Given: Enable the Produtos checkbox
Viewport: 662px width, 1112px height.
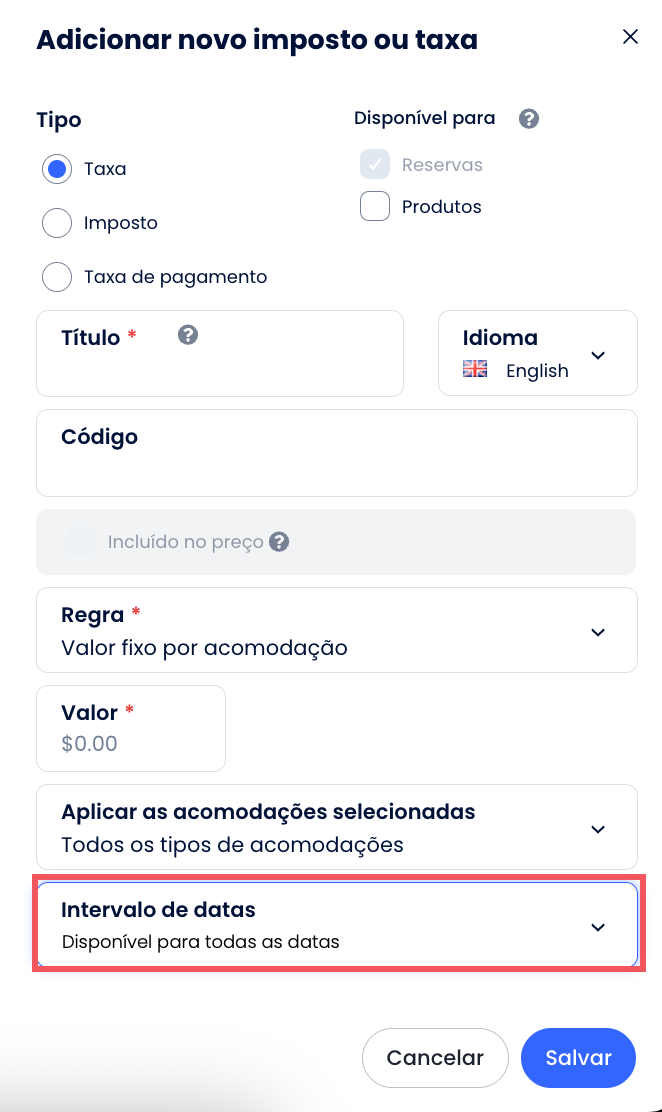Looking at the screenshot, I should pos(375,207).
